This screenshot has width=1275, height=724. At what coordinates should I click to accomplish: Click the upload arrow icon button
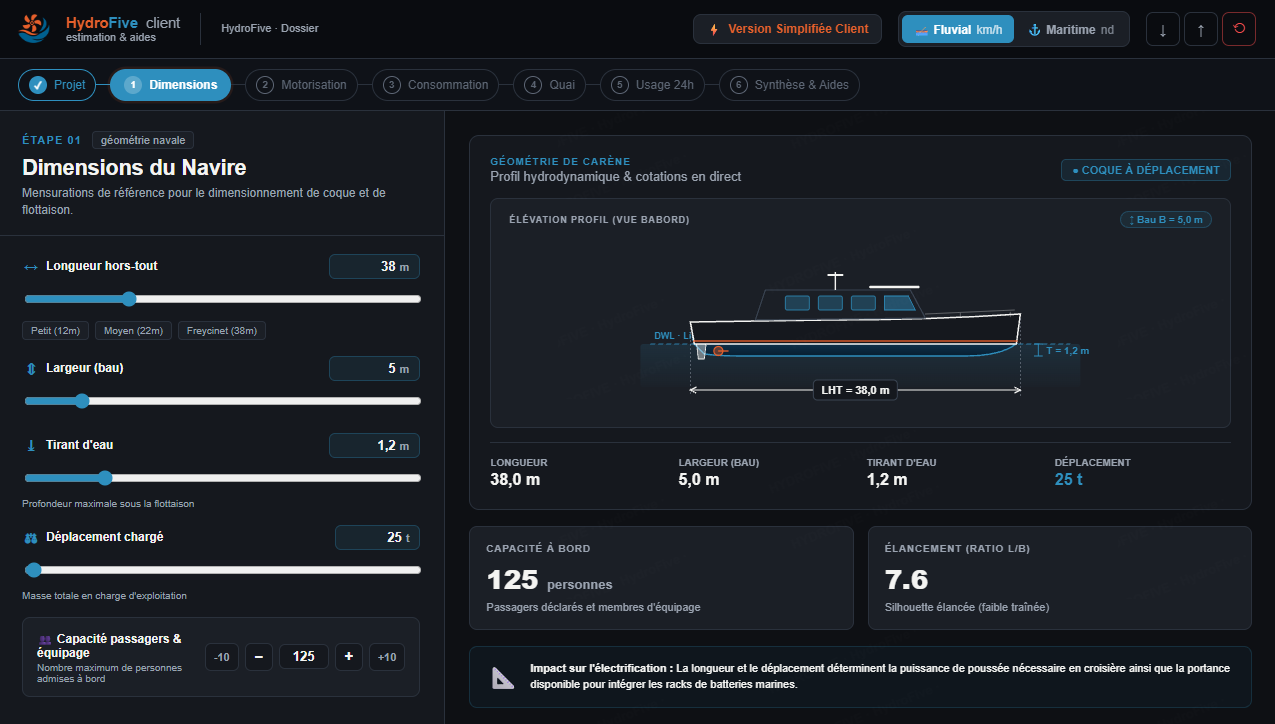1201,29
